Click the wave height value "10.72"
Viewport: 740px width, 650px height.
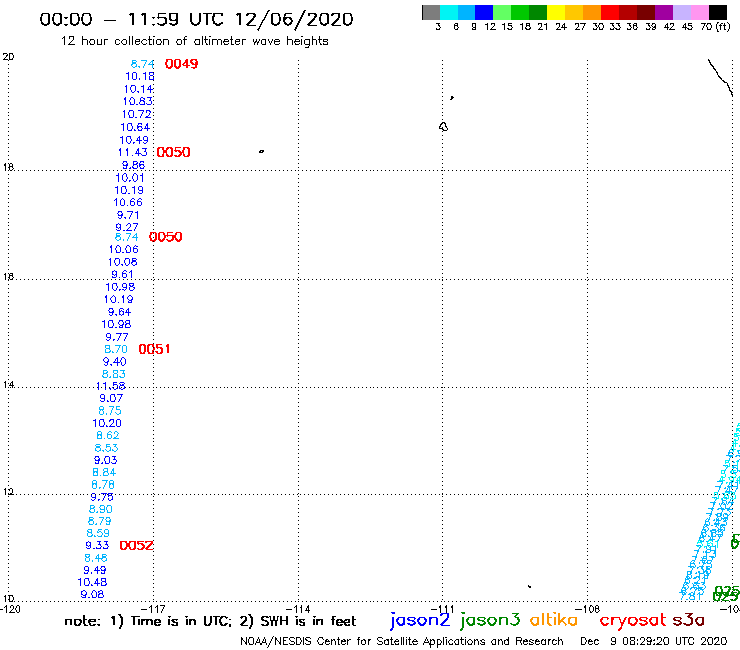pos(137,114)
